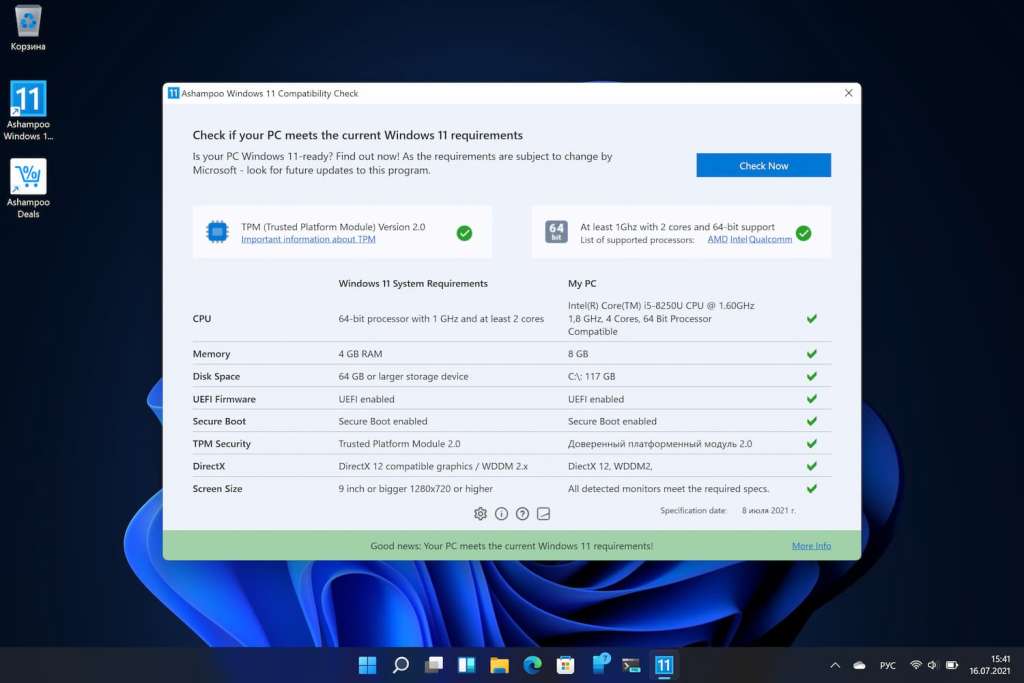Select Ashampoo Deals desktop shortcut
Screen dimensions: 1024x683
[28, 189]
